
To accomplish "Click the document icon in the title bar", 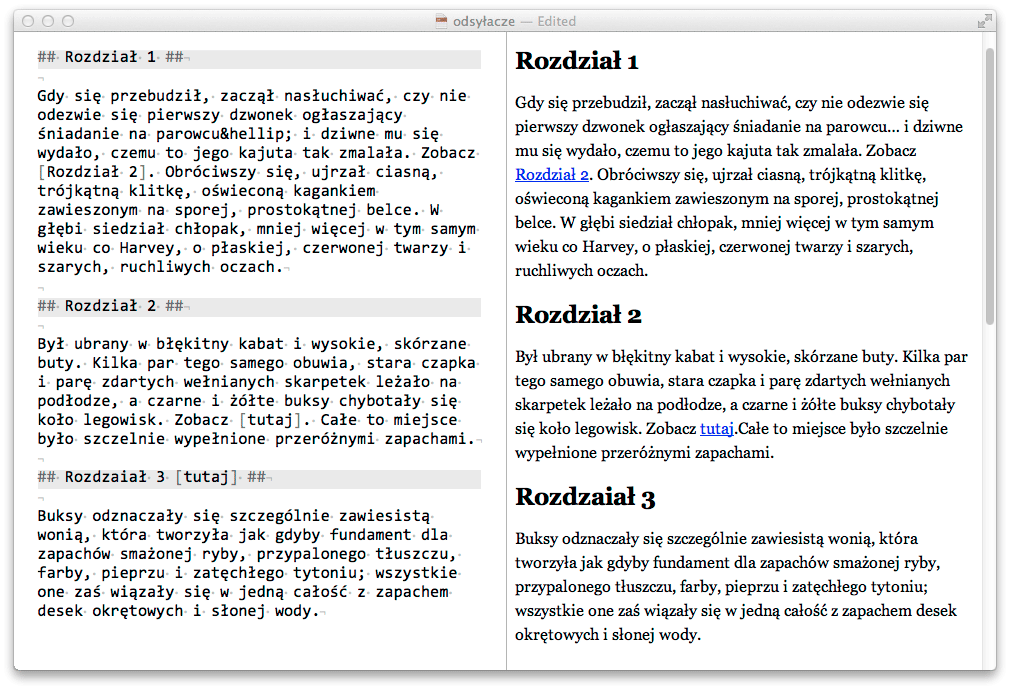I will 441,21.
